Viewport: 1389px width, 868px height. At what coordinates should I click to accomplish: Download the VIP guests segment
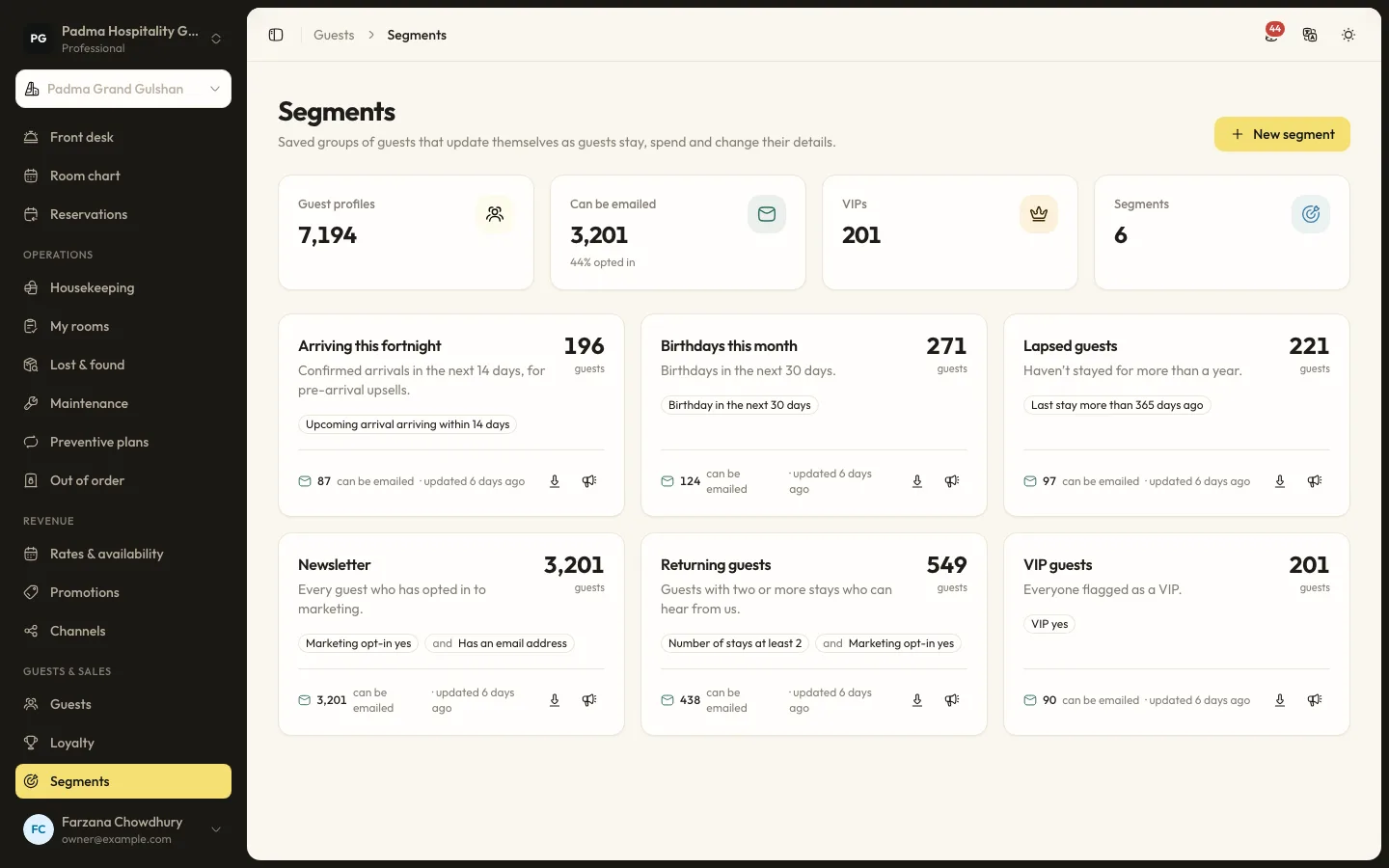tap(1280, 700)
